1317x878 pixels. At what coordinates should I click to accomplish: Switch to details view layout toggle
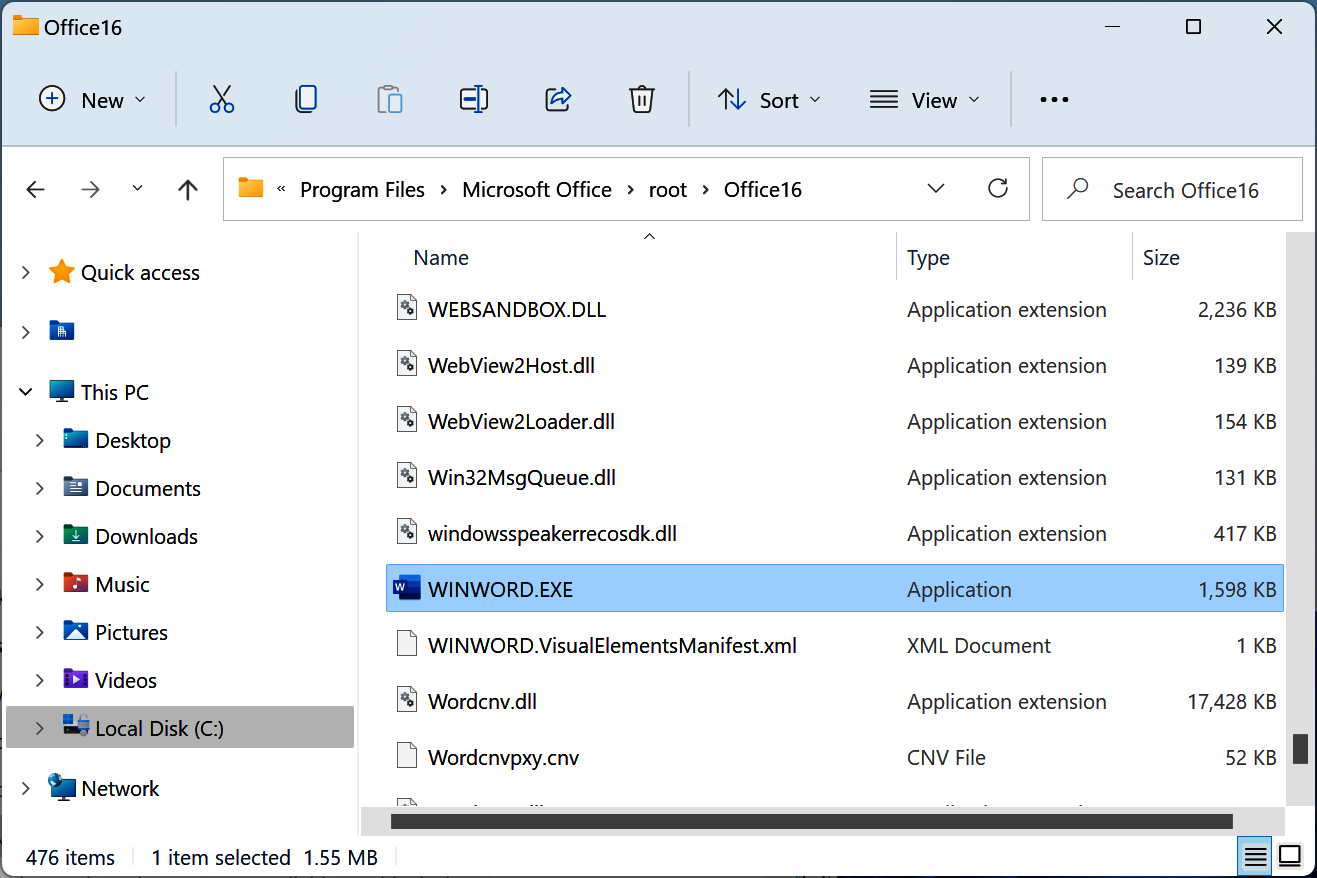pos(1255,857)
